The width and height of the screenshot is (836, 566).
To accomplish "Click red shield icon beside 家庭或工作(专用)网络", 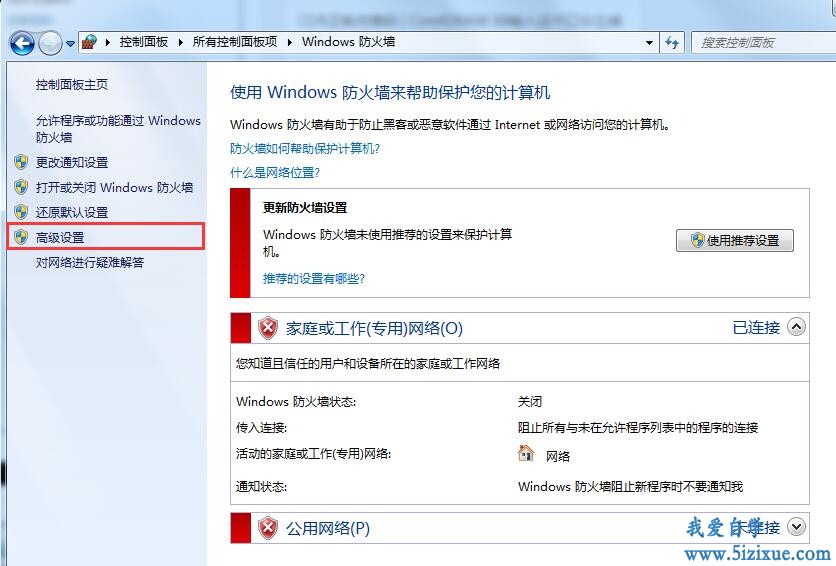I will (x=268, y=328).
